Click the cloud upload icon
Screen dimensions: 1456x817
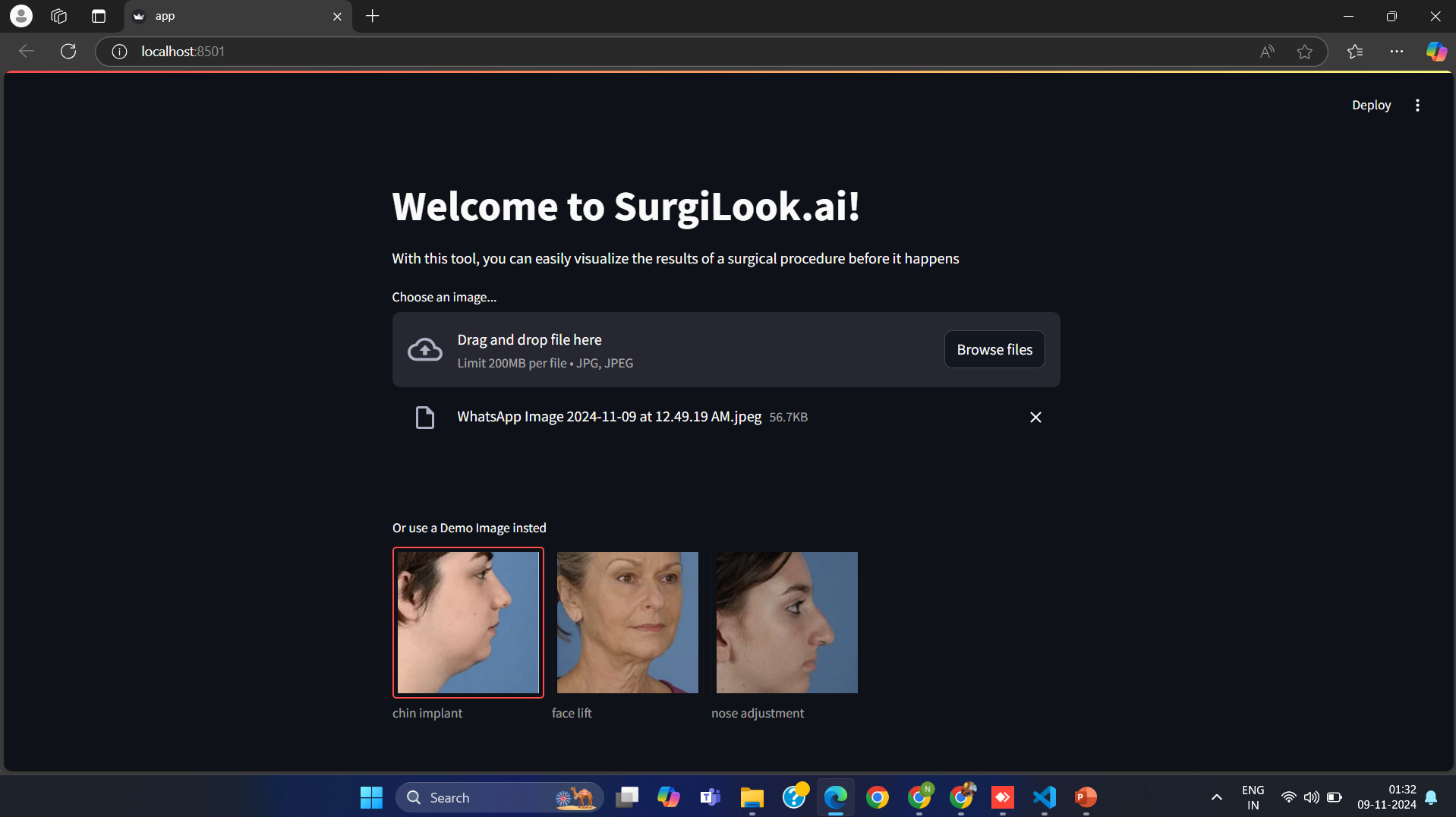(424, 349)
